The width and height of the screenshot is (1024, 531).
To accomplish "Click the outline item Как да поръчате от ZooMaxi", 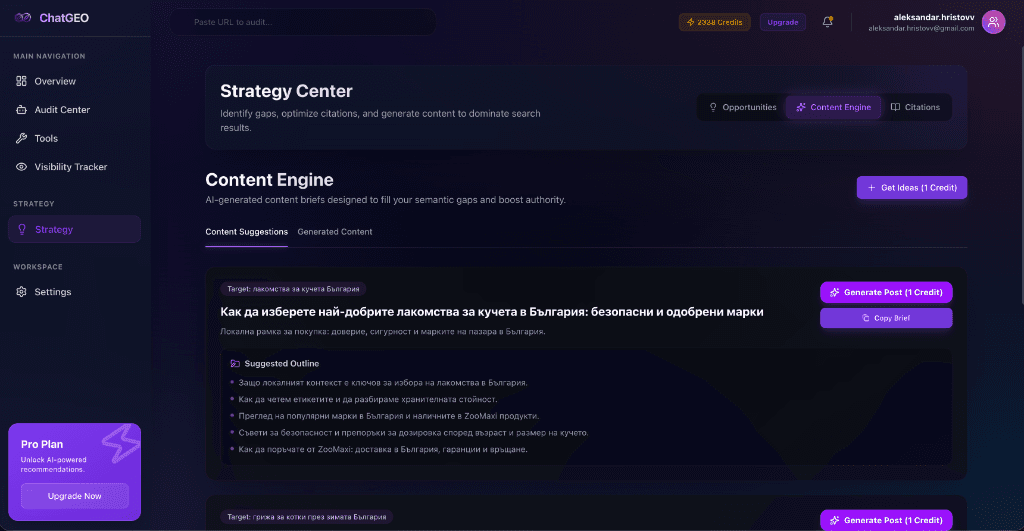I will pyautogui.click(x=383, y=449).
